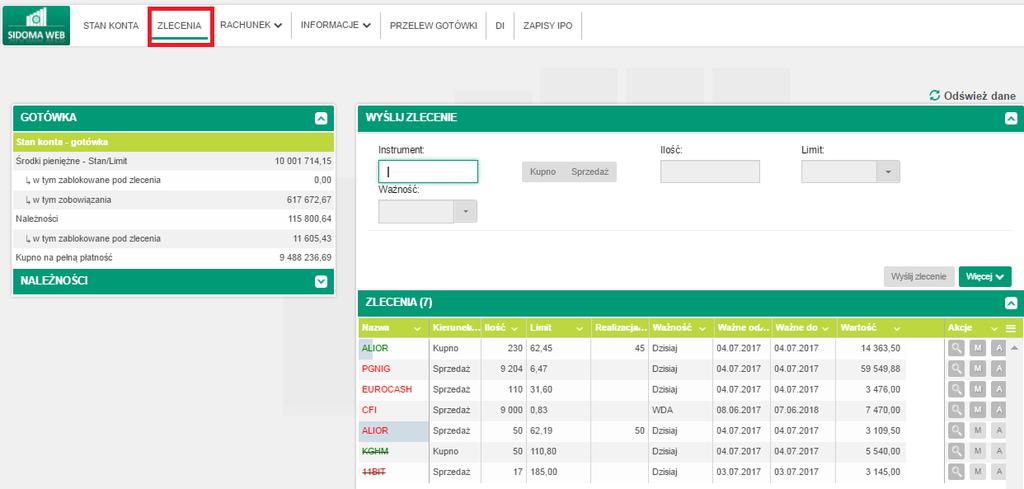
Task: Select Sprzedaż order direction
Action: coord(590,172)
